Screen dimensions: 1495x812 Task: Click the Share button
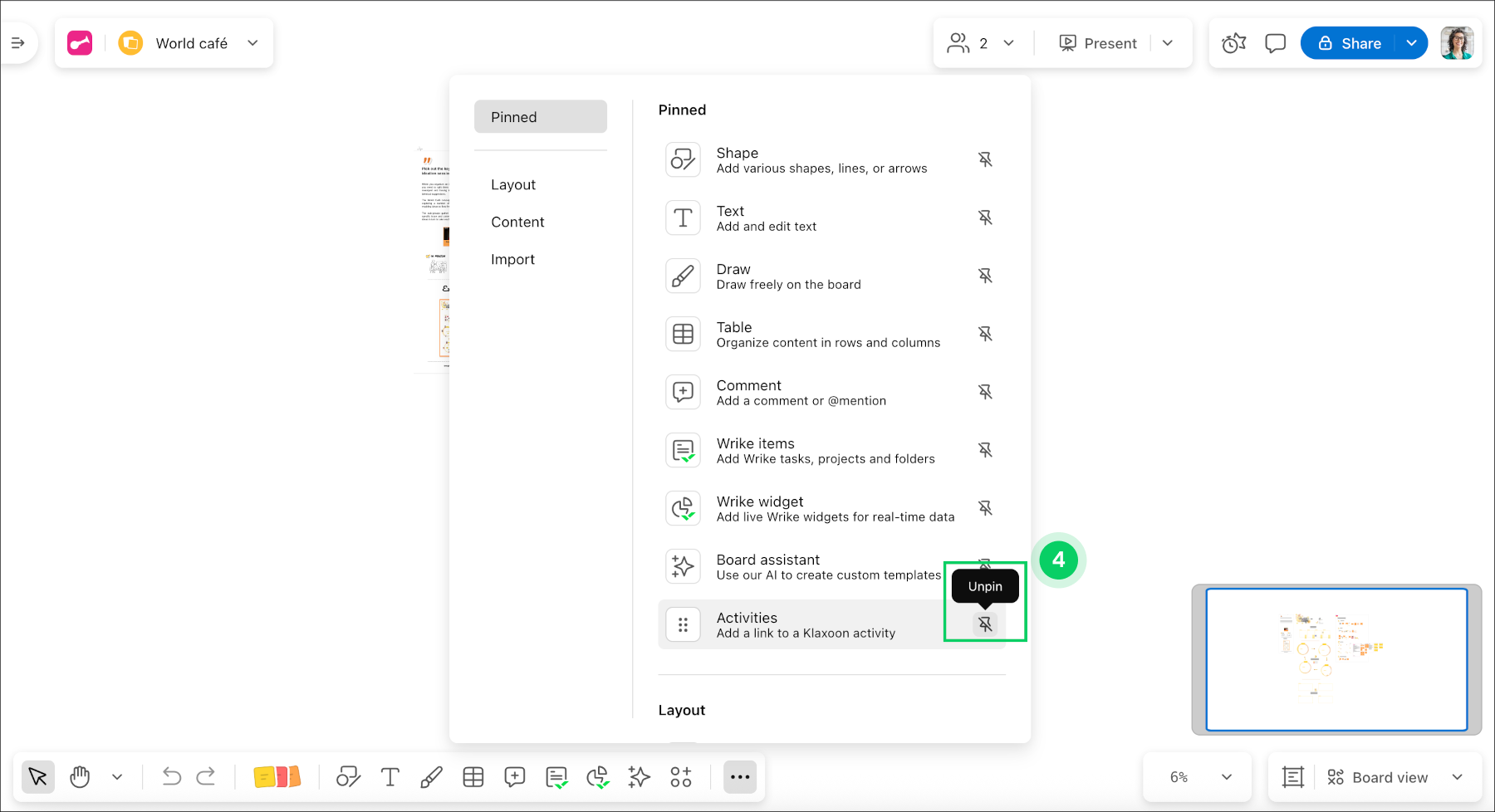[1354, 42]
